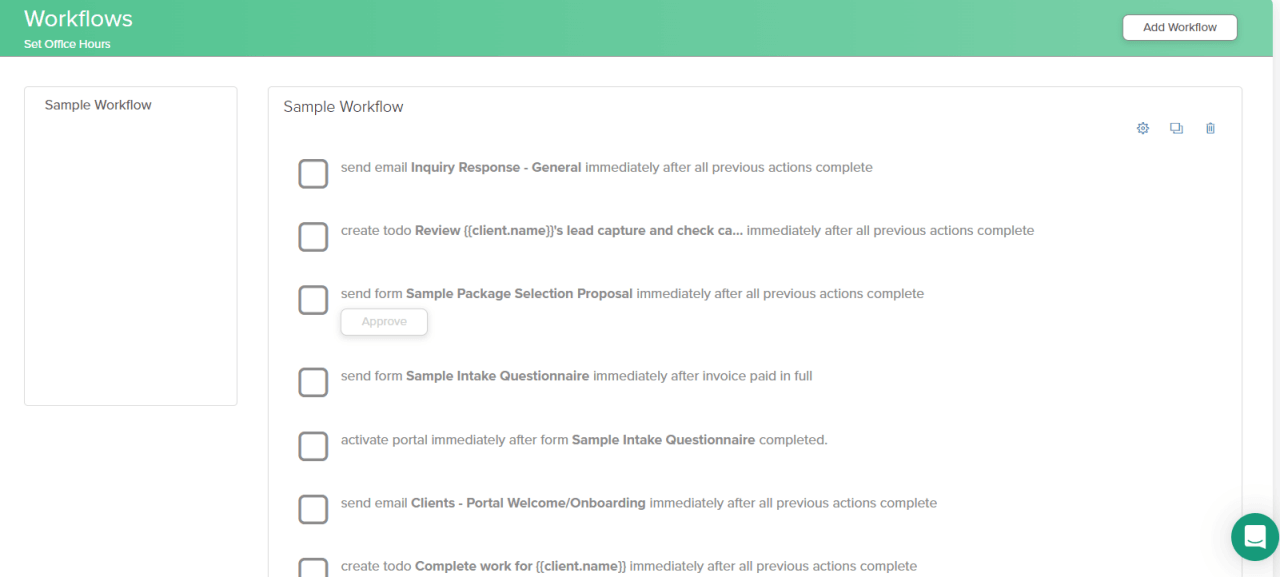Open the Clients - Portal Welcome/Onboarding email action
The width and height of the screenshot is (1280, 577).
(527, 503)
